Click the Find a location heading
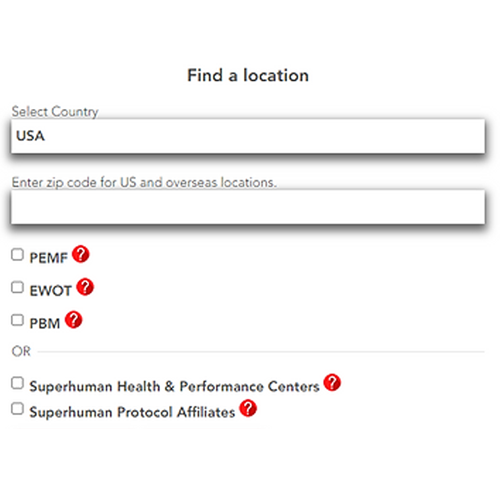Screen dimensions: 500x500 (248, 75)
